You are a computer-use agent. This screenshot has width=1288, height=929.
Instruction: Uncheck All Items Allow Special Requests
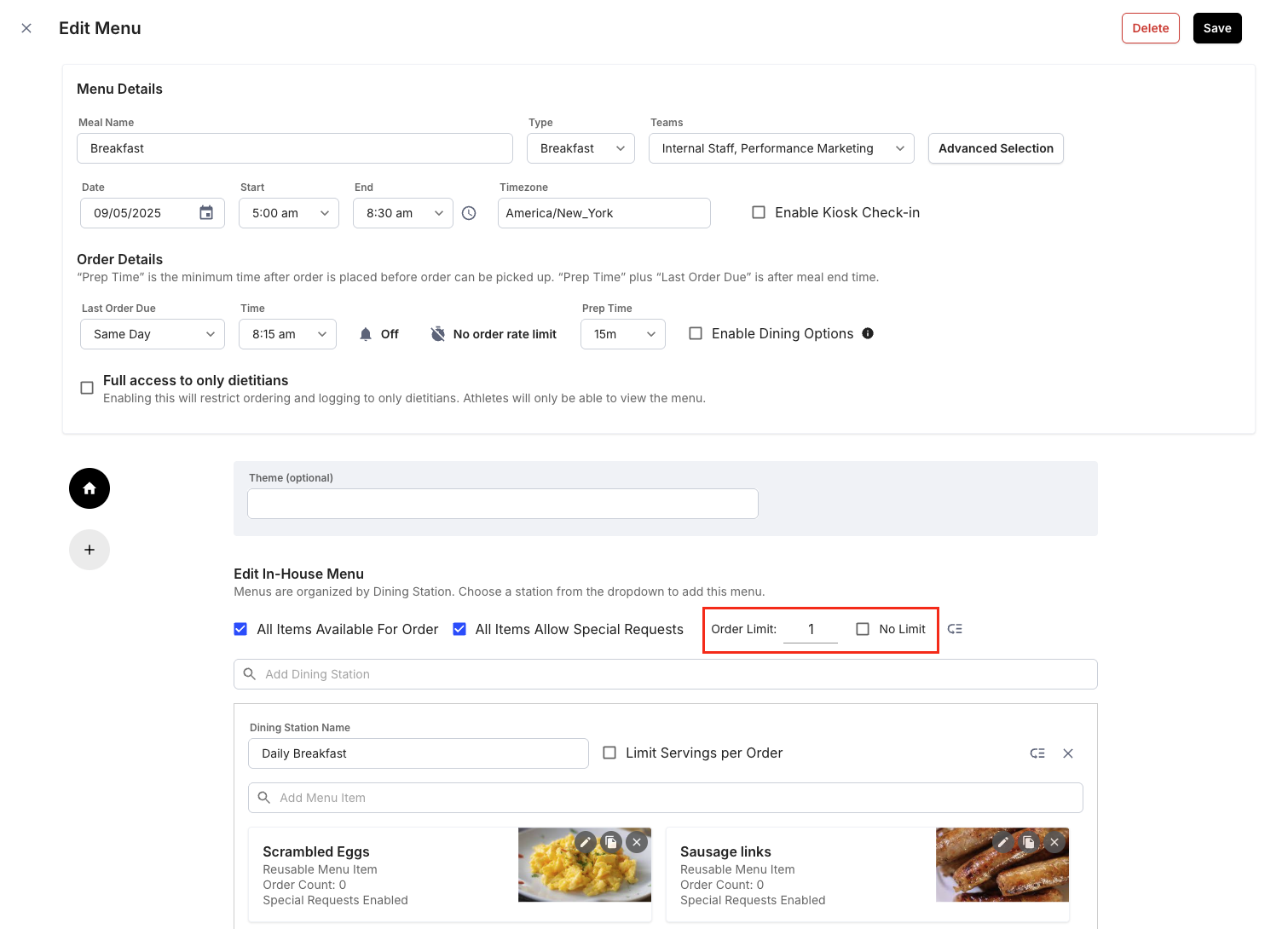click(459, 629)
